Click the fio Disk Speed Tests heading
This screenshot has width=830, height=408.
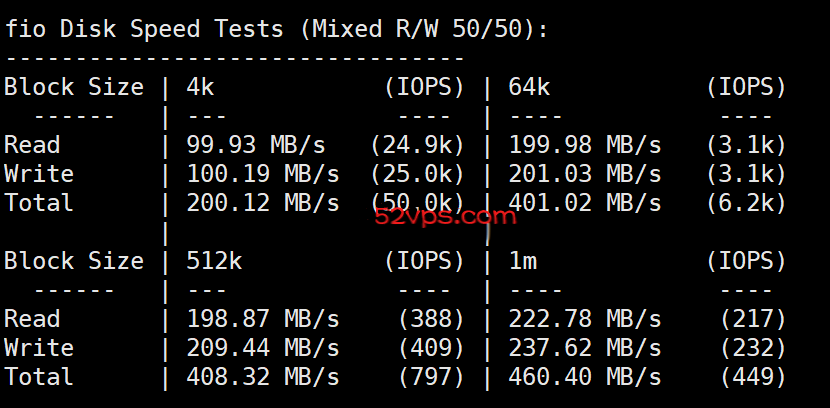(276, 29)
